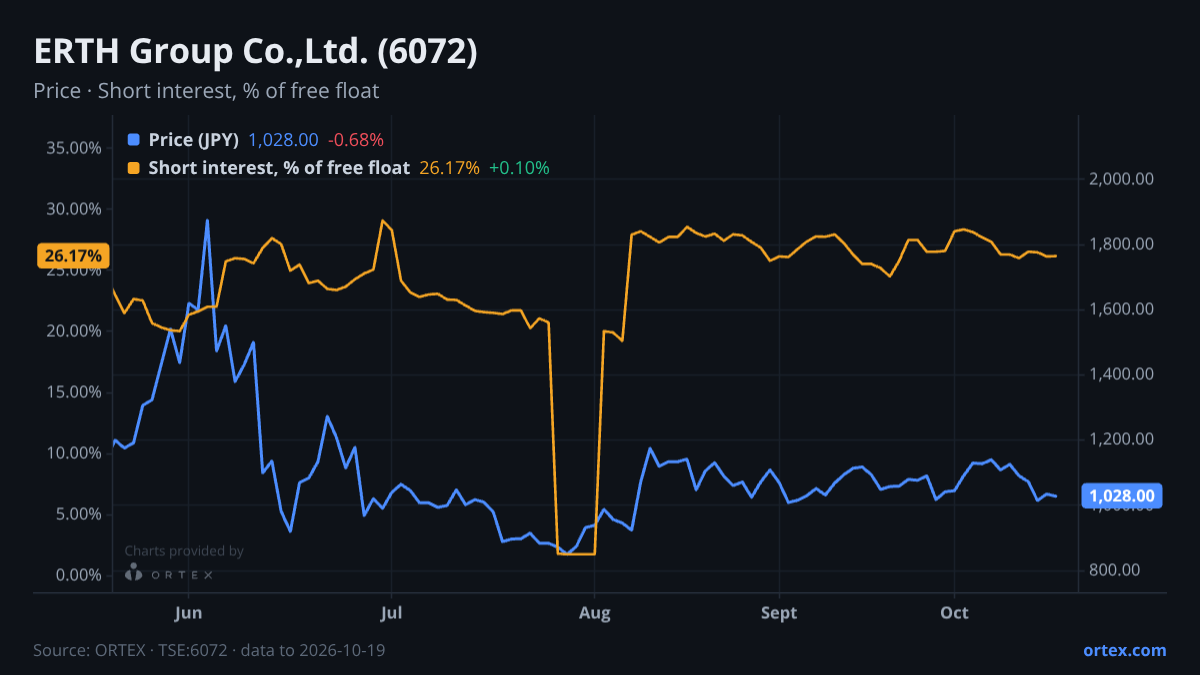Click the Price · Short interest subtitle
The height and width of the screenshot is (675, 1200).
click(206, 91)
